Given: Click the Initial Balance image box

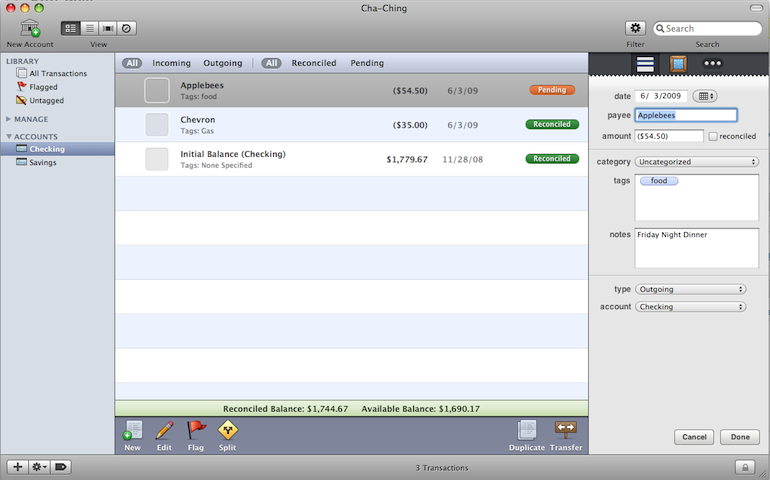Looking at the screenshot, I should point(157,159).
